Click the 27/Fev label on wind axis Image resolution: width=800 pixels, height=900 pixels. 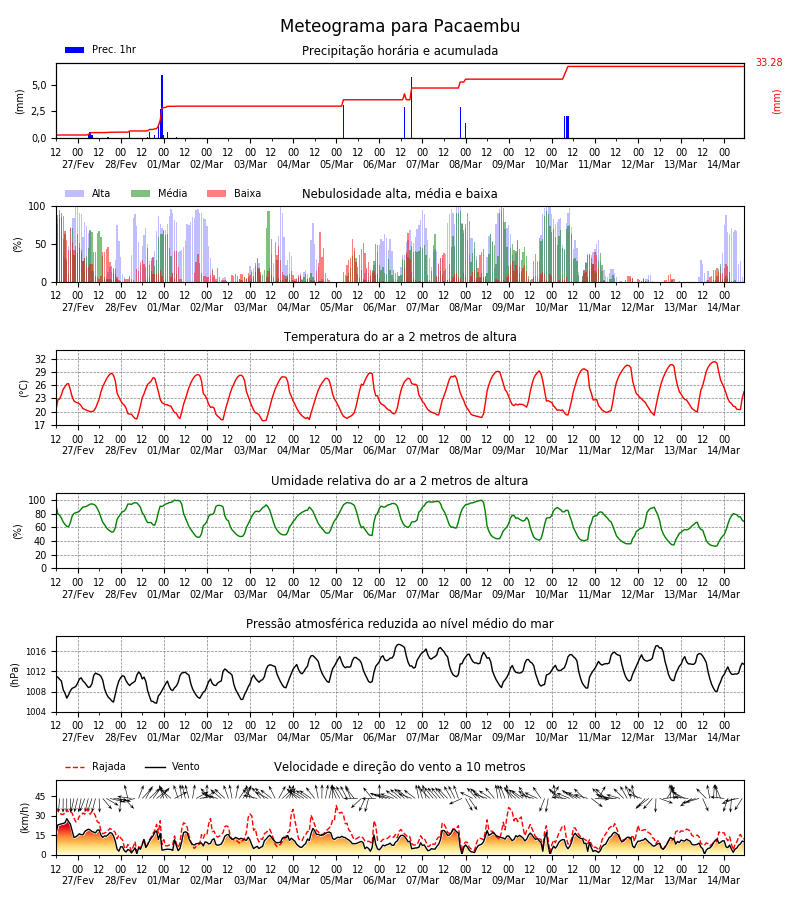[x=78, y=880]
